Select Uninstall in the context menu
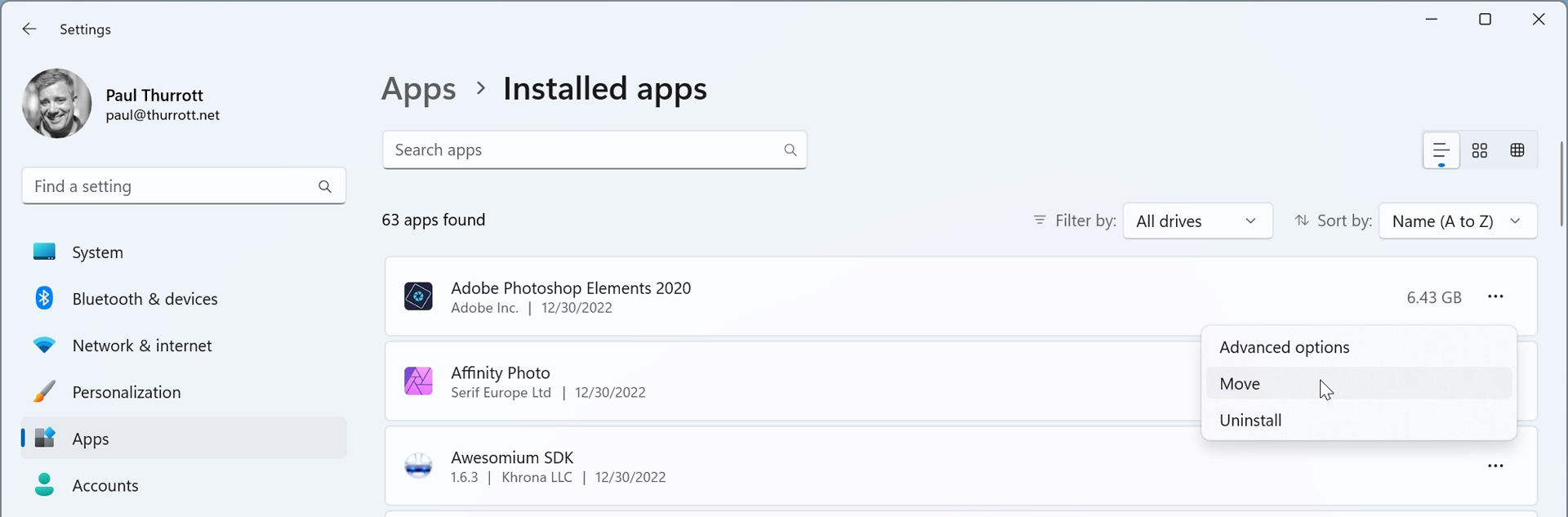The width and height of the screenshot is (1568, 517). (1250, 421)
